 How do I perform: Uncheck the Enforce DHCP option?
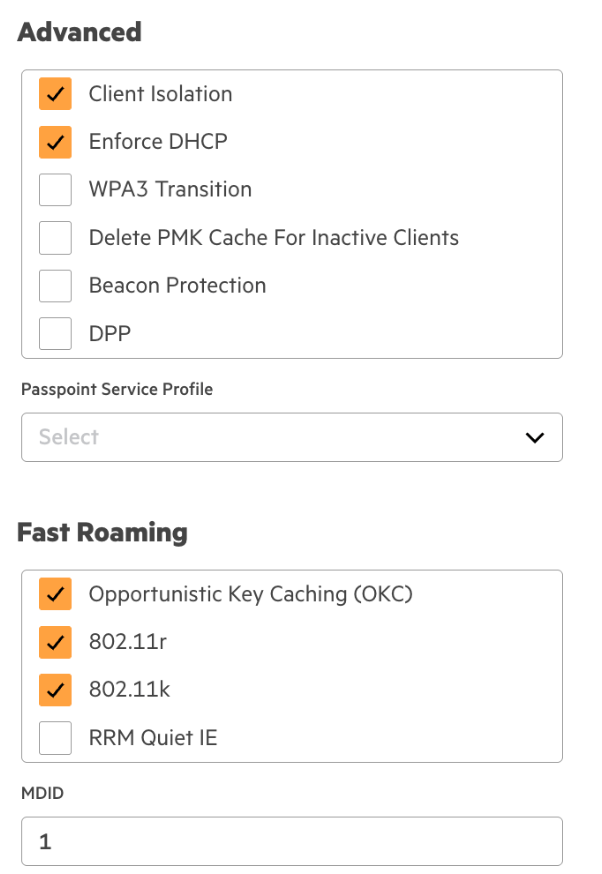tap(55, 142)
